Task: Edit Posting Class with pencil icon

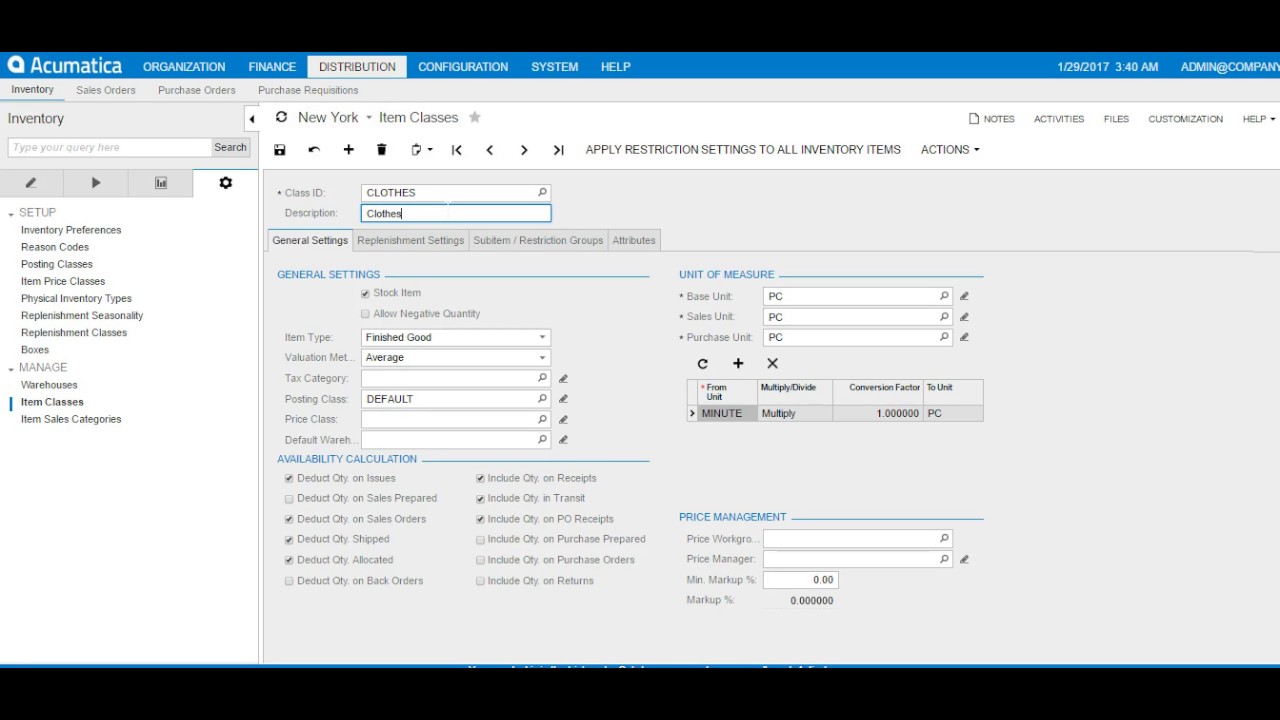Action: coord(563,399)
